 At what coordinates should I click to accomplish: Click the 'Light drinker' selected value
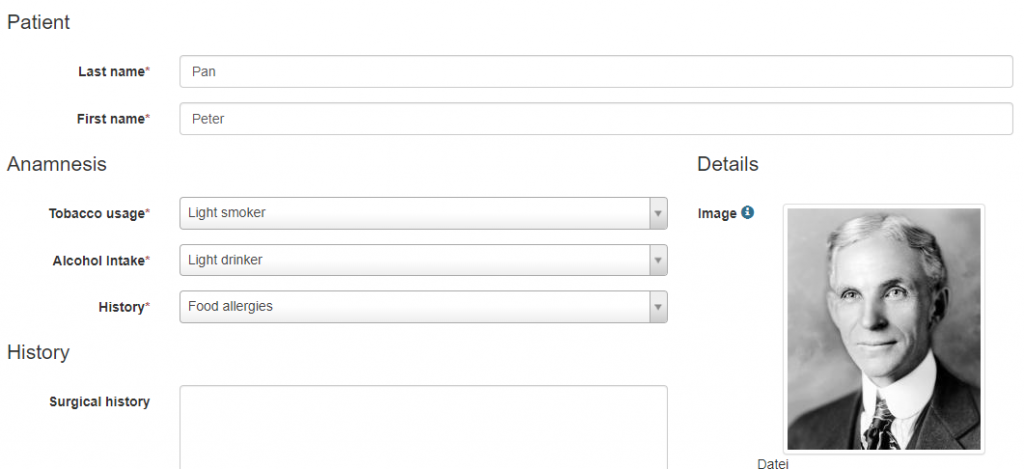[x=225, y=259]
